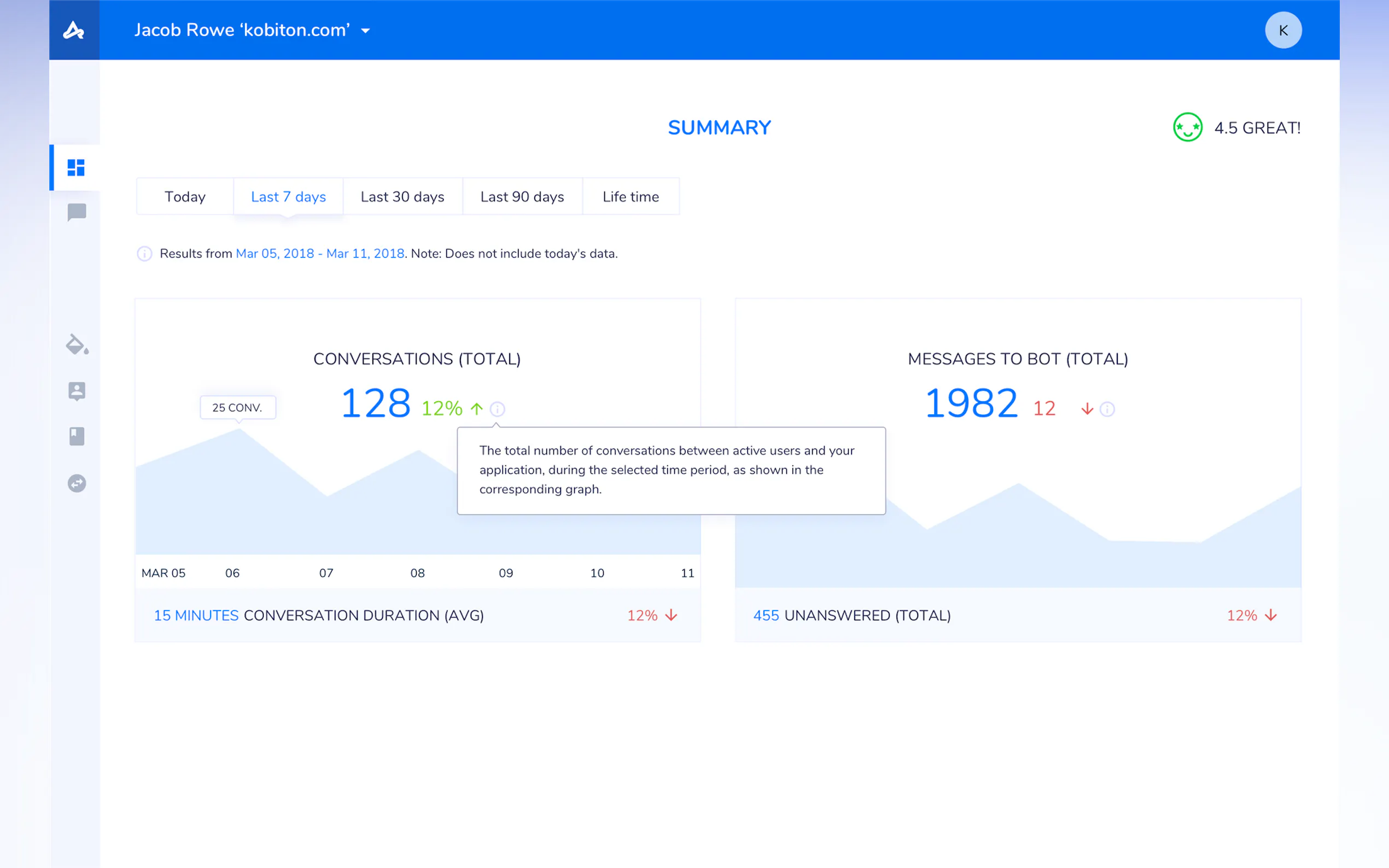Select the paint bucket sidebar icon
Viewport: 1389px width, 868px height.
tap(77, 344)
